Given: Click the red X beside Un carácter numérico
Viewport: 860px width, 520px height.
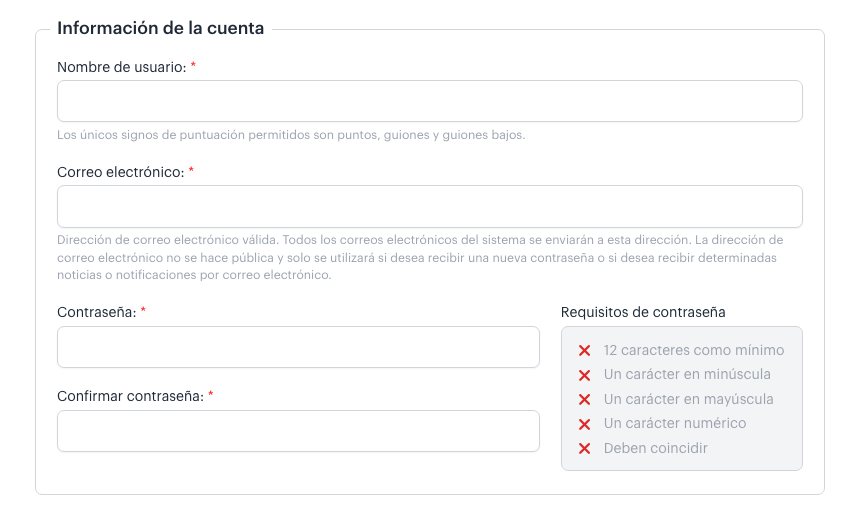Looking at the screenshot, I should tap(584, 424).
